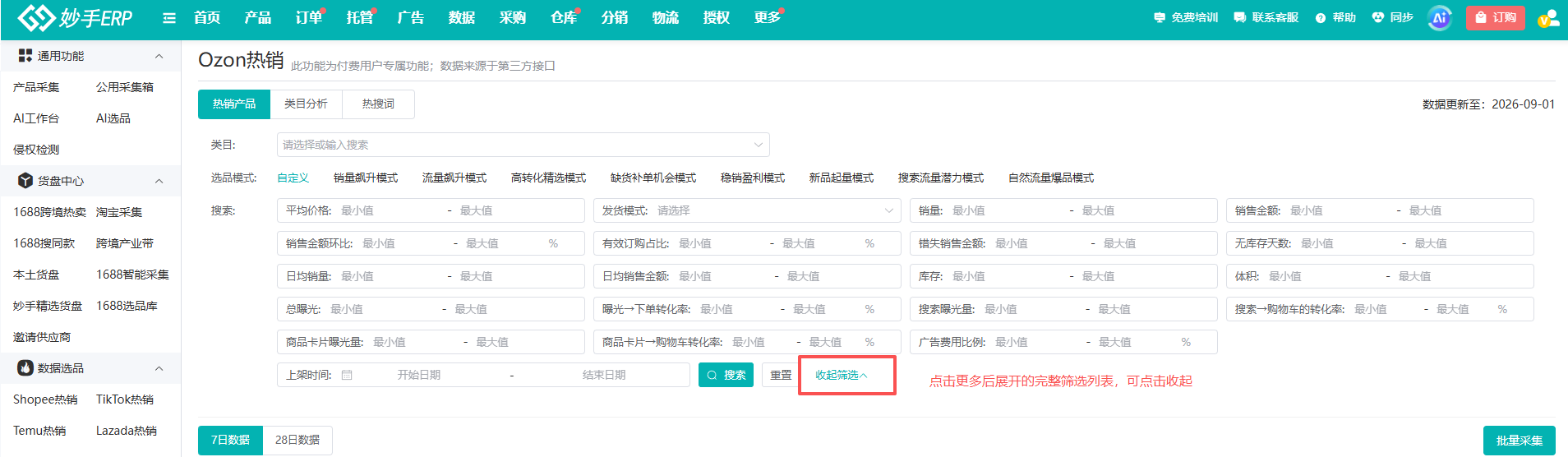
Task: Click the 广告费用比例 maximum value field
Action: (1136, 342)
